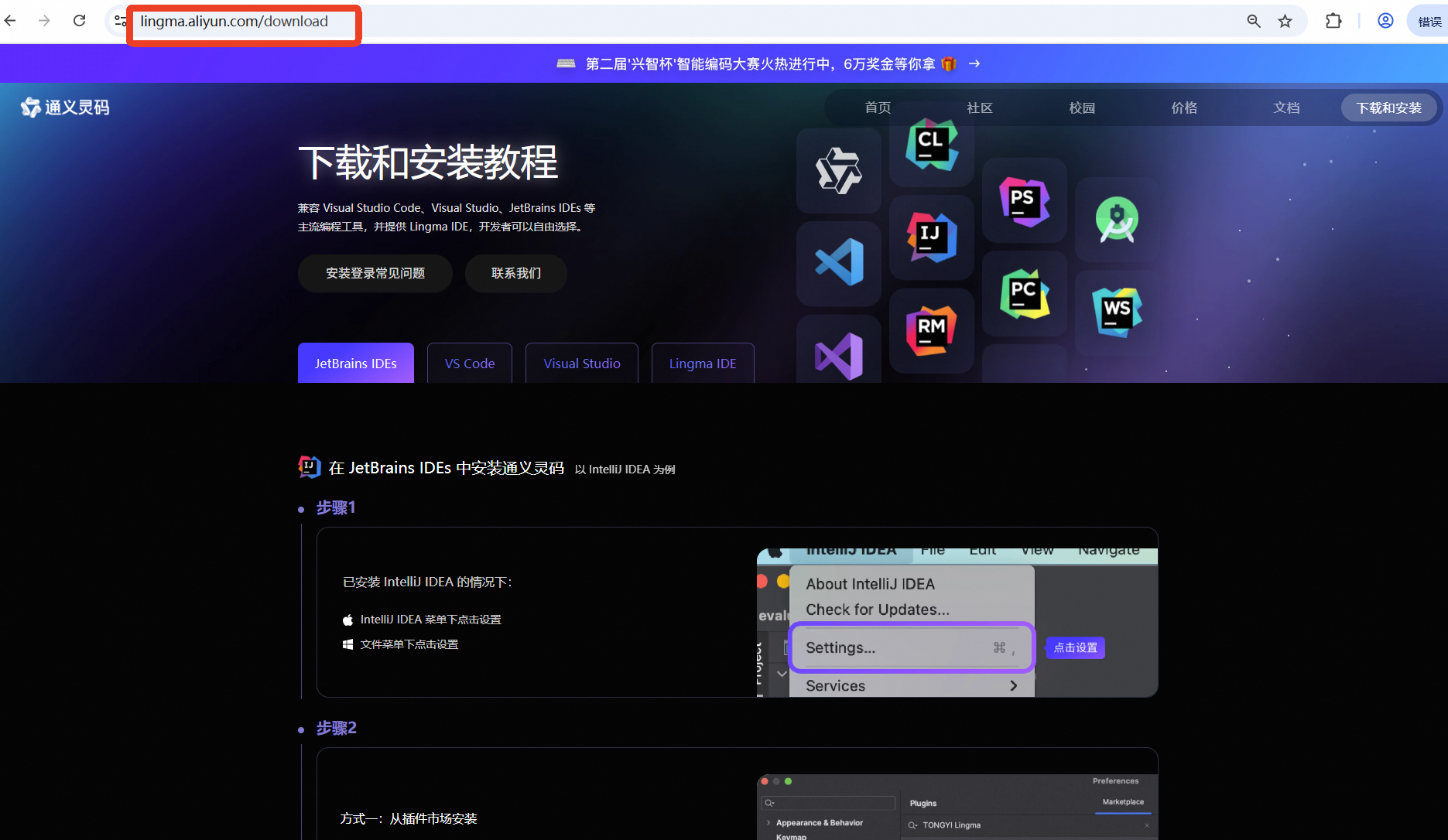This screenshot has height=840, width=1448.
Task: Click the Apple icon beside IntelliJ IDEA 菜单下点击设置
Action: [x=347, y=620]
